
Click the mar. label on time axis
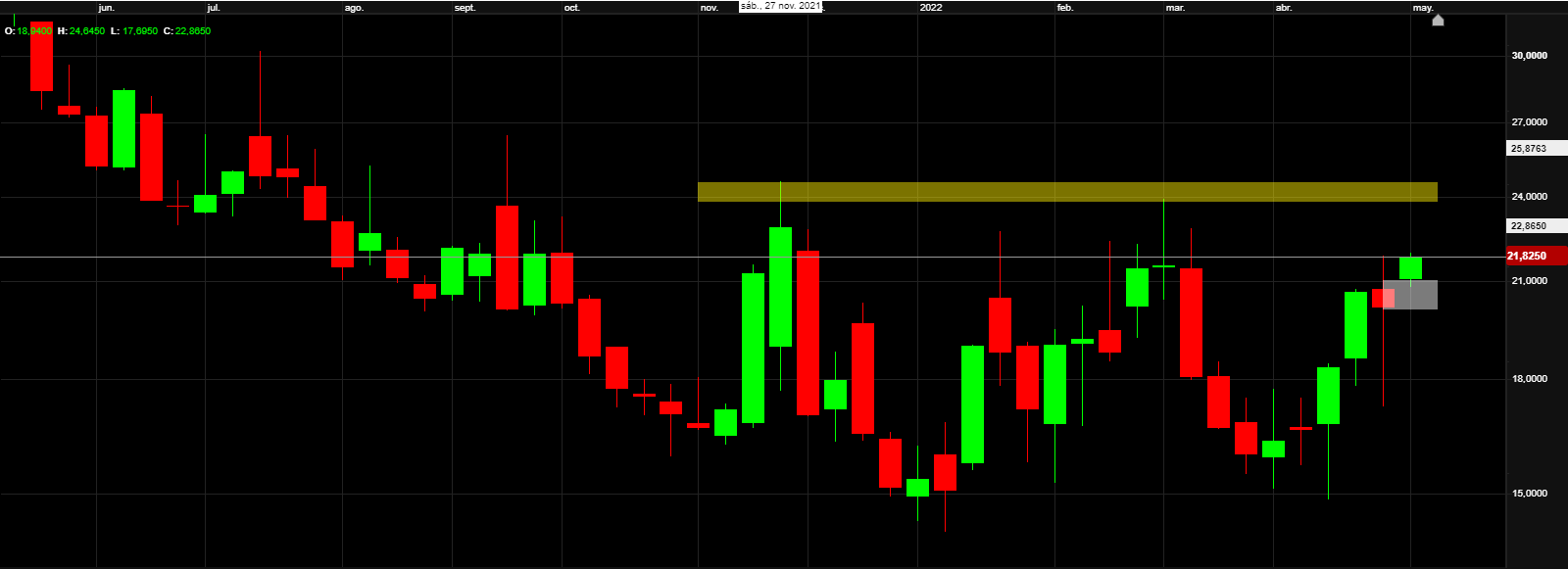1175,8
